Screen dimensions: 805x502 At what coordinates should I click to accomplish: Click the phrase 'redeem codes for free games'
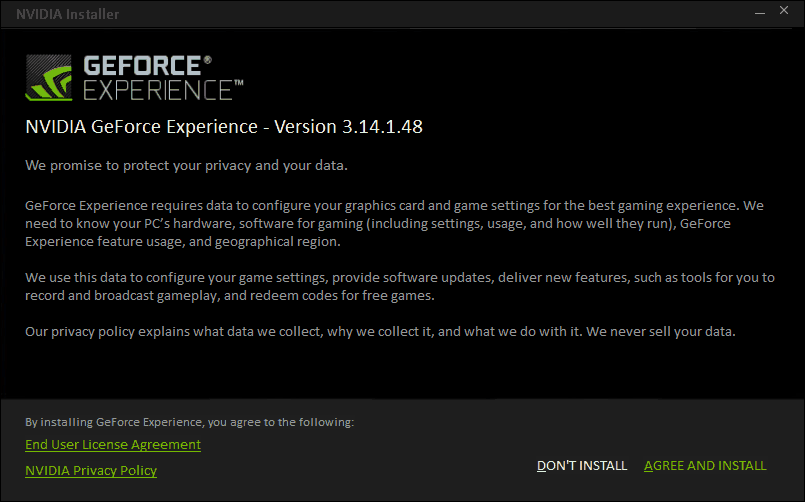[x=342, y=296]
